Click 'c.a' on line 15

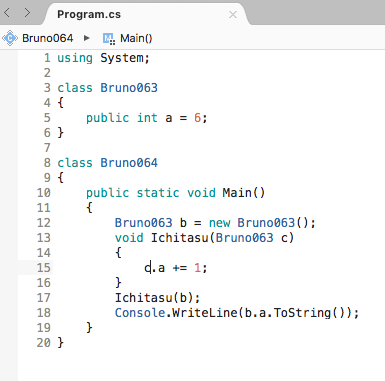[154, 268]
